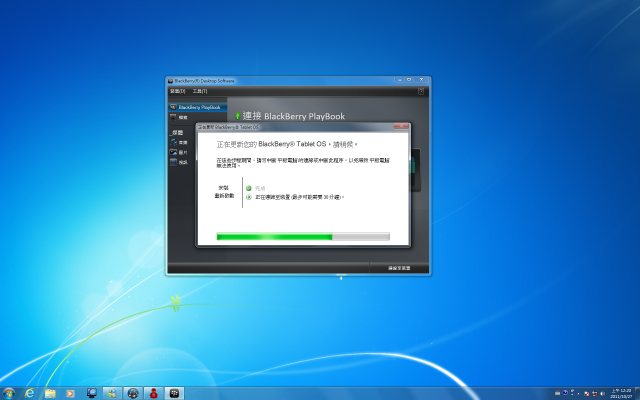Viewport: 640px width, 400px height.
Task: Click the monitor icon on the taskbar
Action: 92,393
